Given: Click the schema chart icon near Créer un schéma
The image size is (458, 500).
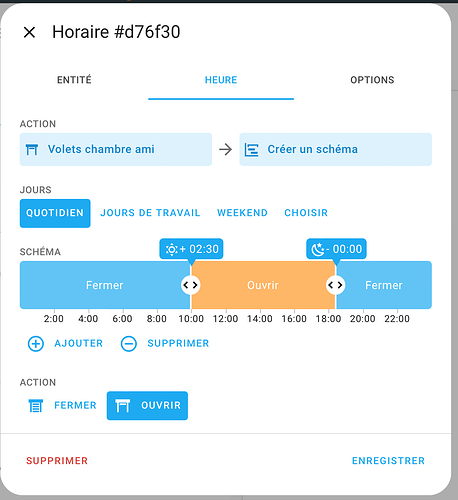Looking at the screenshot, I should tap(251, 150).
